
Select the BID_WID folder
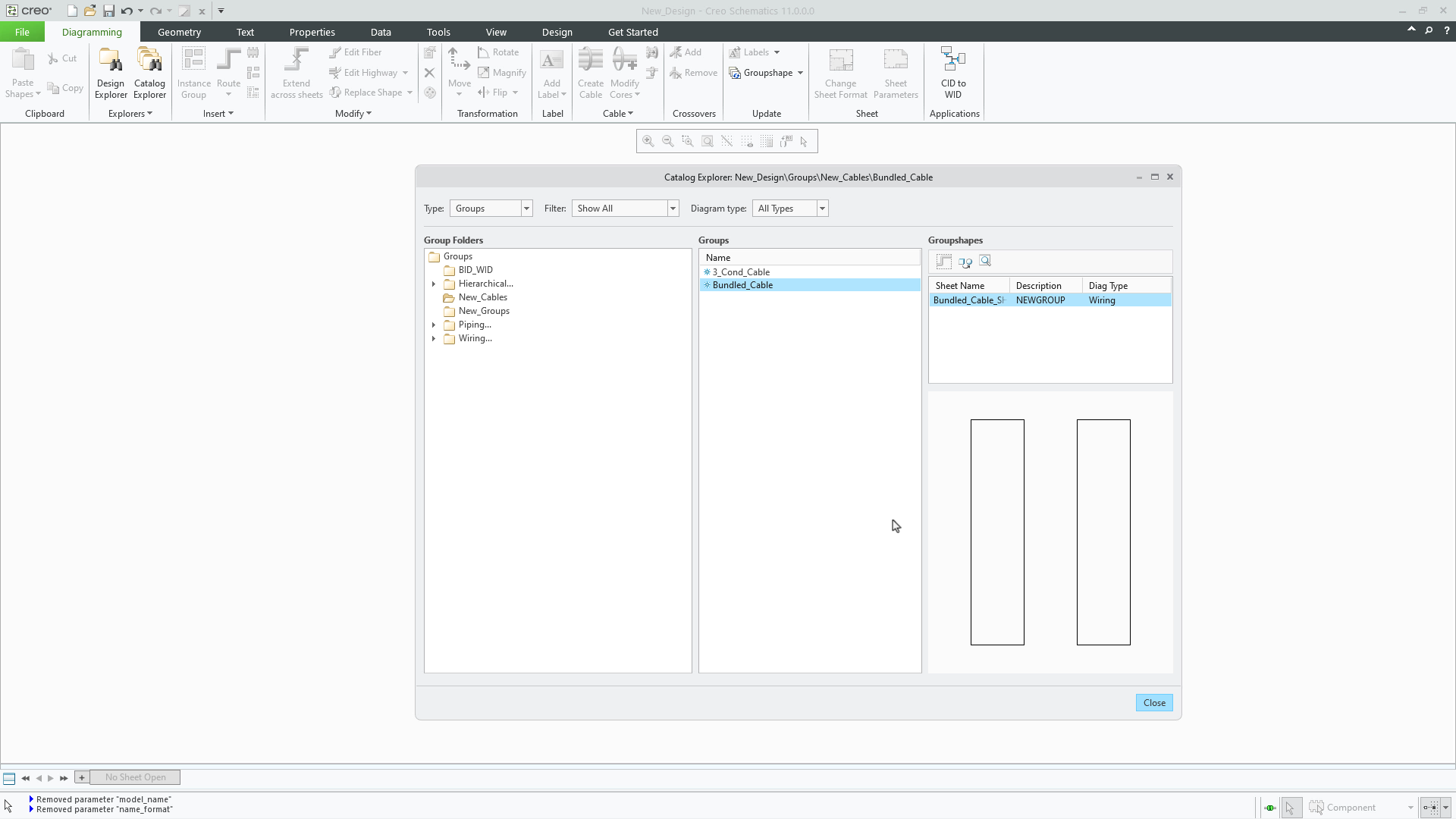pyautogui.click(x=475, y=270)
